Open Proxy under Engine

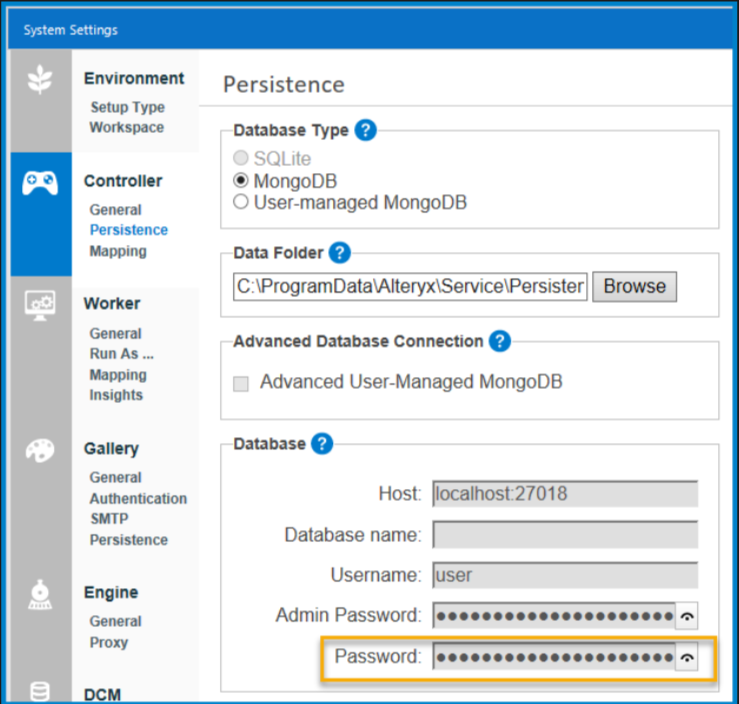108,642
